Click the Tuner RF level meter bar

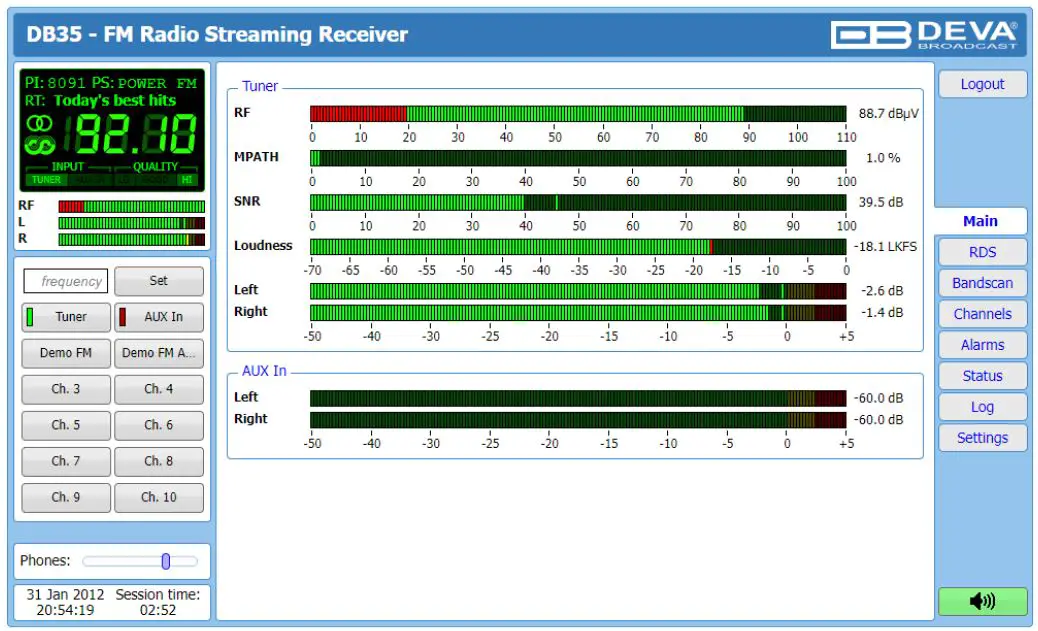coord(578,113)
